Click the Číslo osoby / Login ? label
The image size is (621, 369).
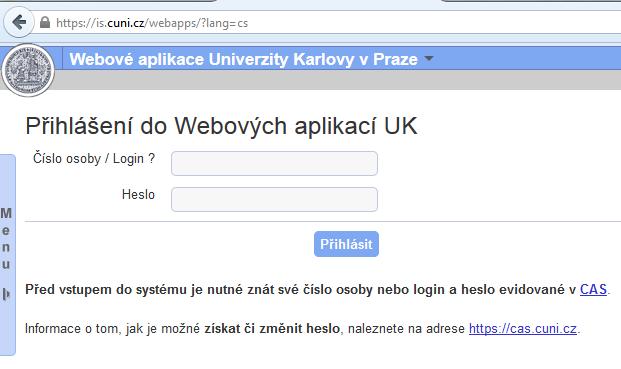tap(94, 158)
